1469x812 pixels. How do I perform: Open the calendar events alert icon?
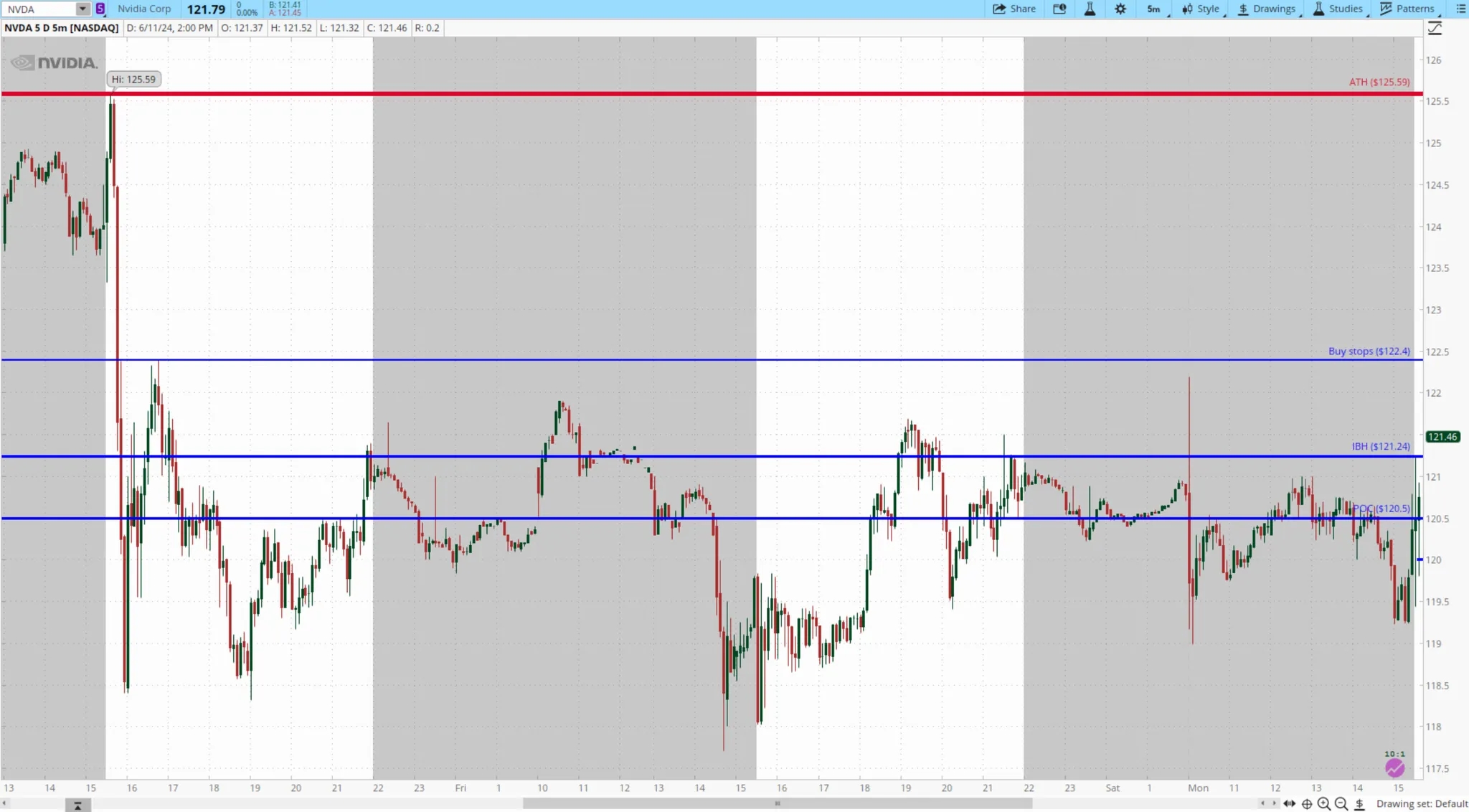point(1059,9)
